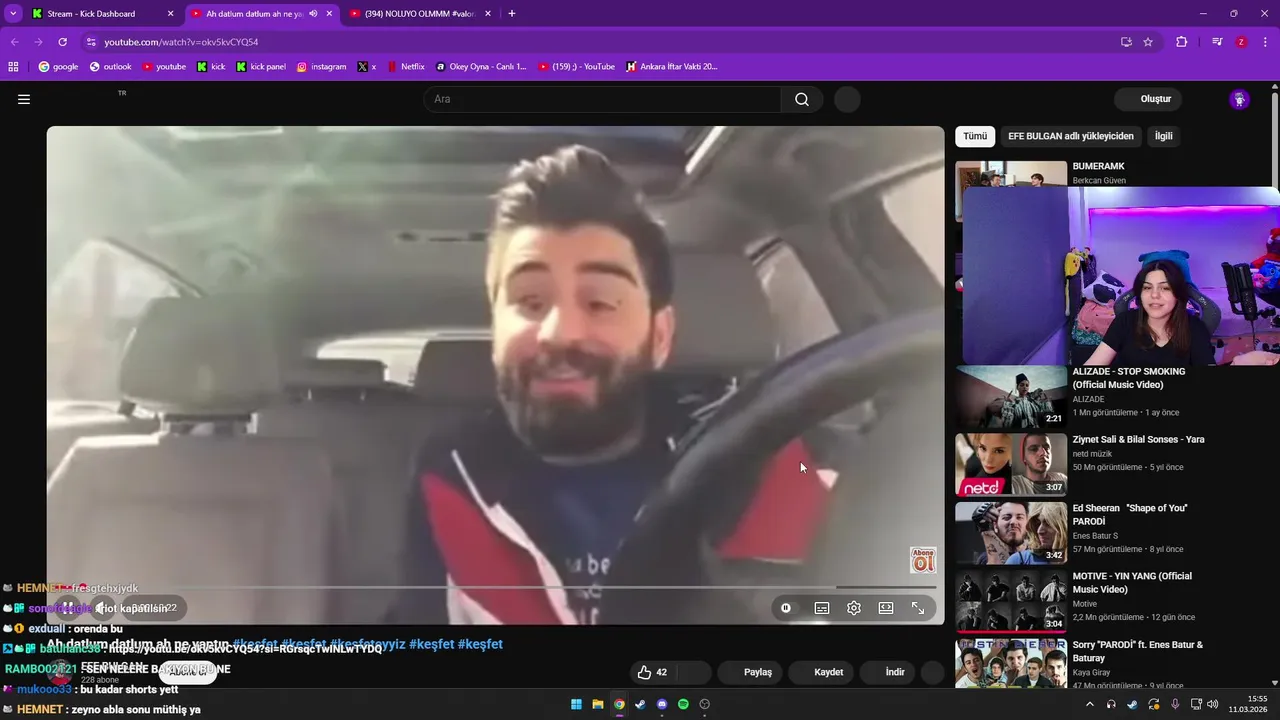Open File Explorer from the taskbar
The width and height of the screenshot is (1280, 720).
tap(597, 704)
